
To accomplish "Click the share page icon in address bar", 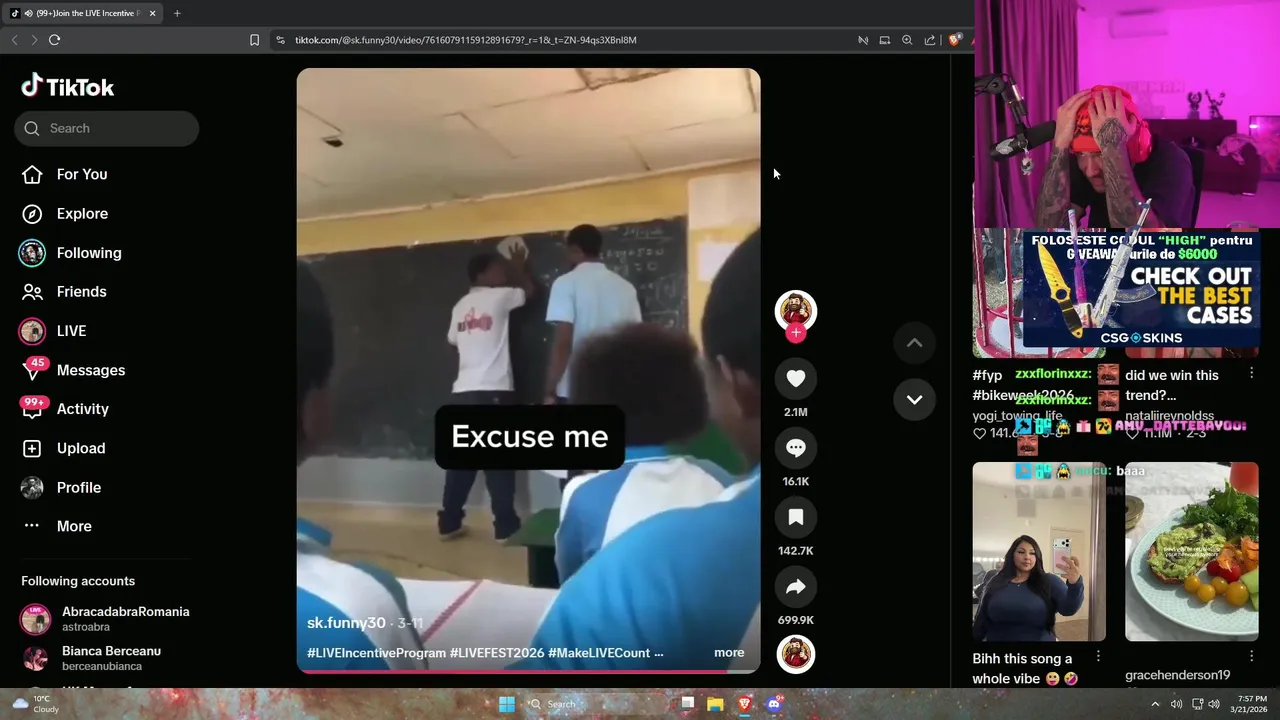I will coord(930,40).
